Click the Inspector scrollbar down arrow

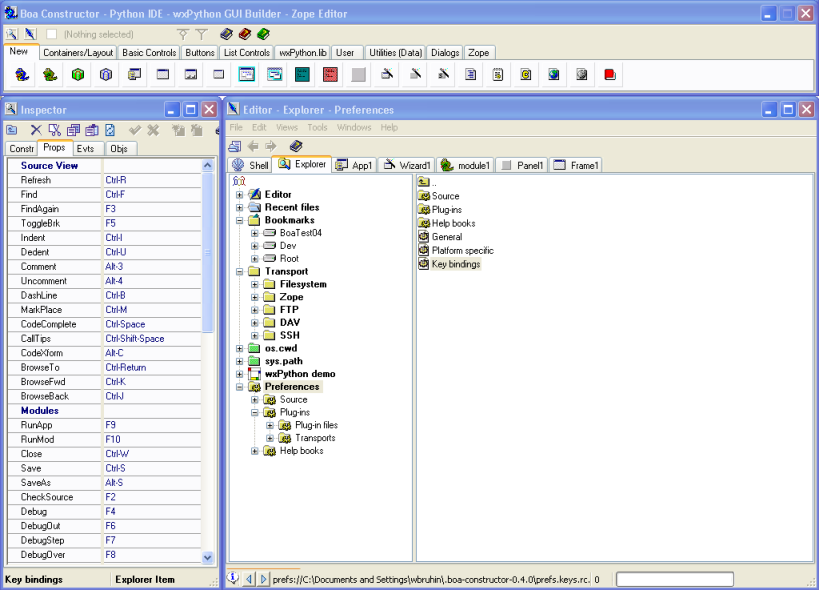pos(208,557)
